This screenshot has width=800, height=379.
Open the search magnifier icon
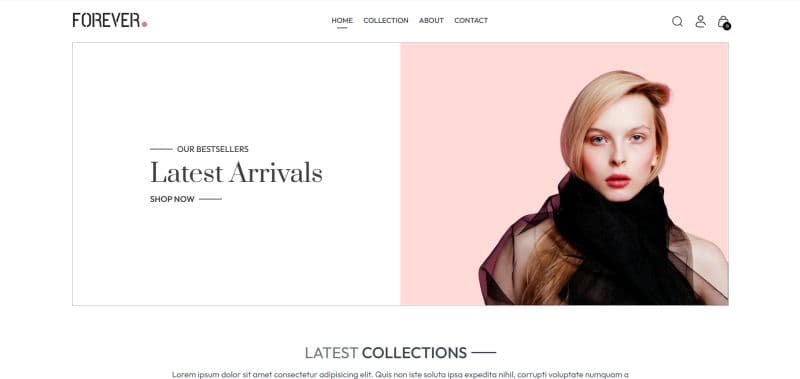[677, 21]
